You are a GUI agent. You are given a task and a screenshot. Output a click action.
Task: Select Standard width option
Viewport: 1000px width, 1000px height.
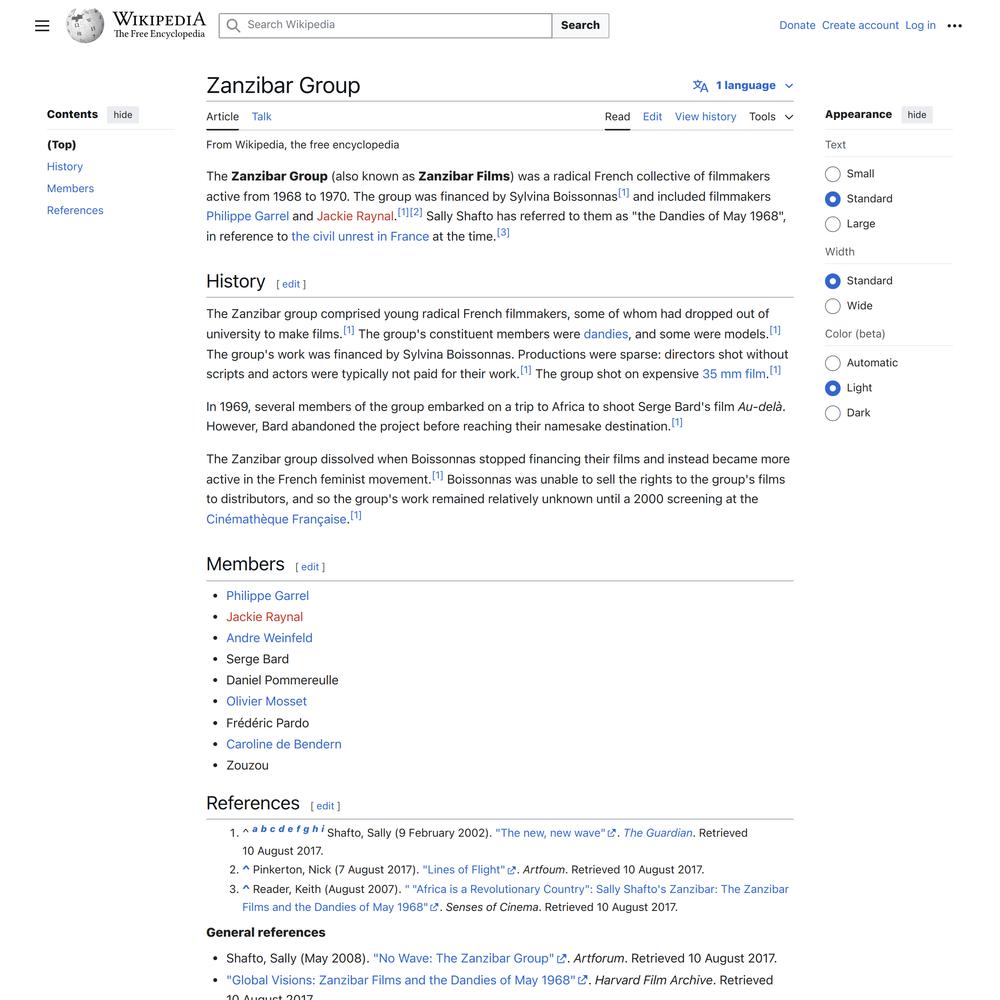pos(832,281)
